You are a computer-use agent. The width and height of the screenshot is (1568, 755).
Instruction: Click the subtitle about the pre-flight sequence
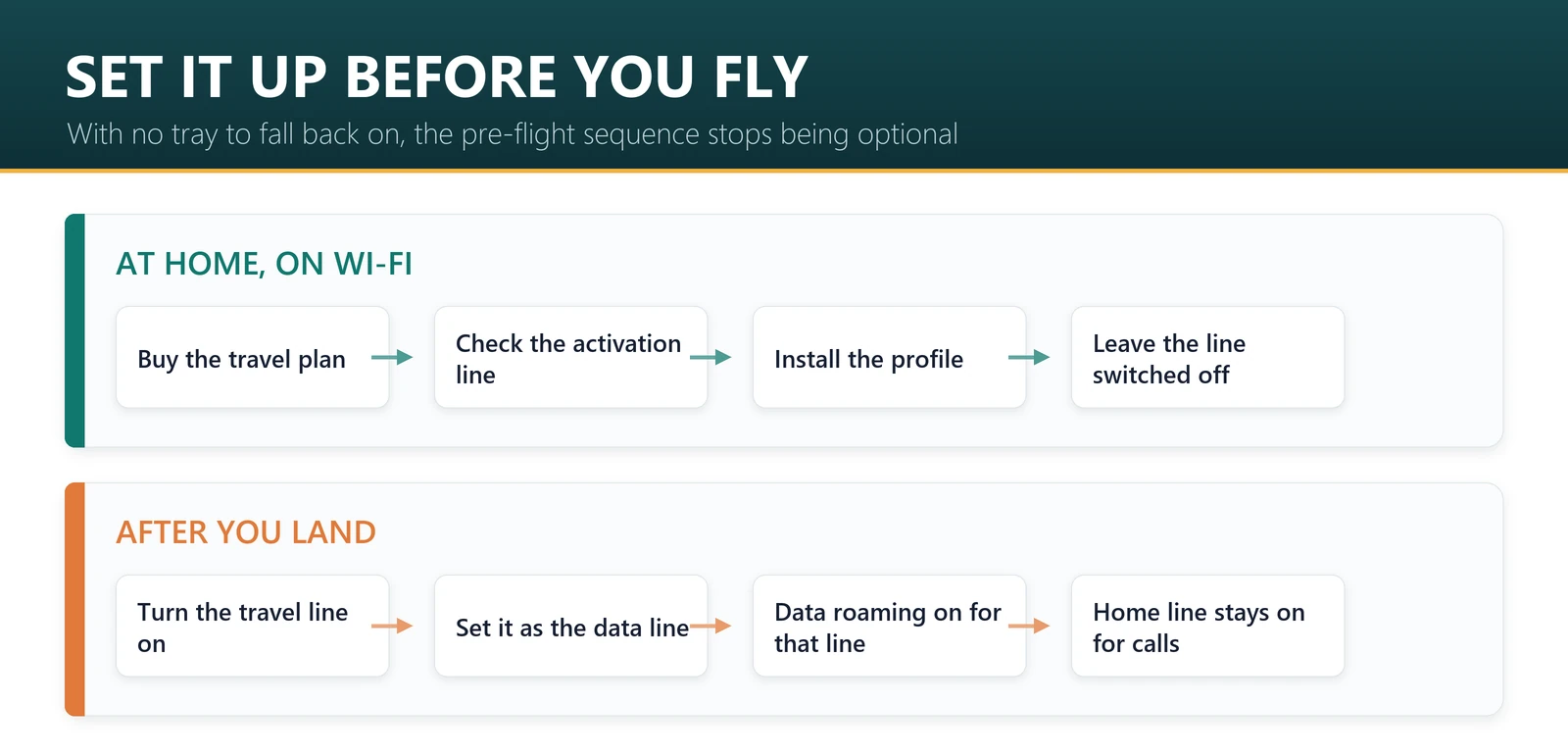[513, 134]
